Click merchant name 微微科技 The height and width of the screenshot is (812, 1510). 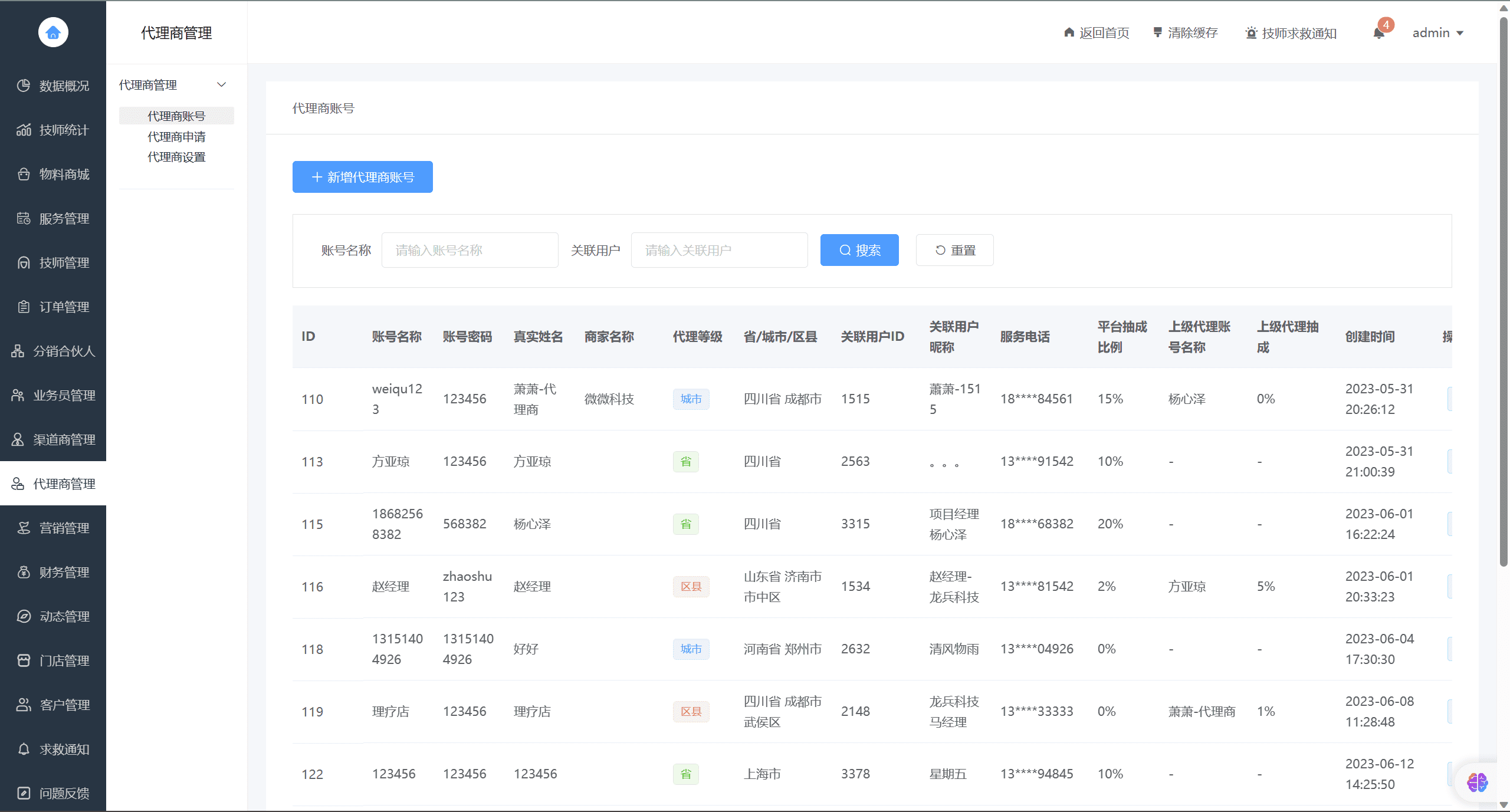[x=609, y=399]
